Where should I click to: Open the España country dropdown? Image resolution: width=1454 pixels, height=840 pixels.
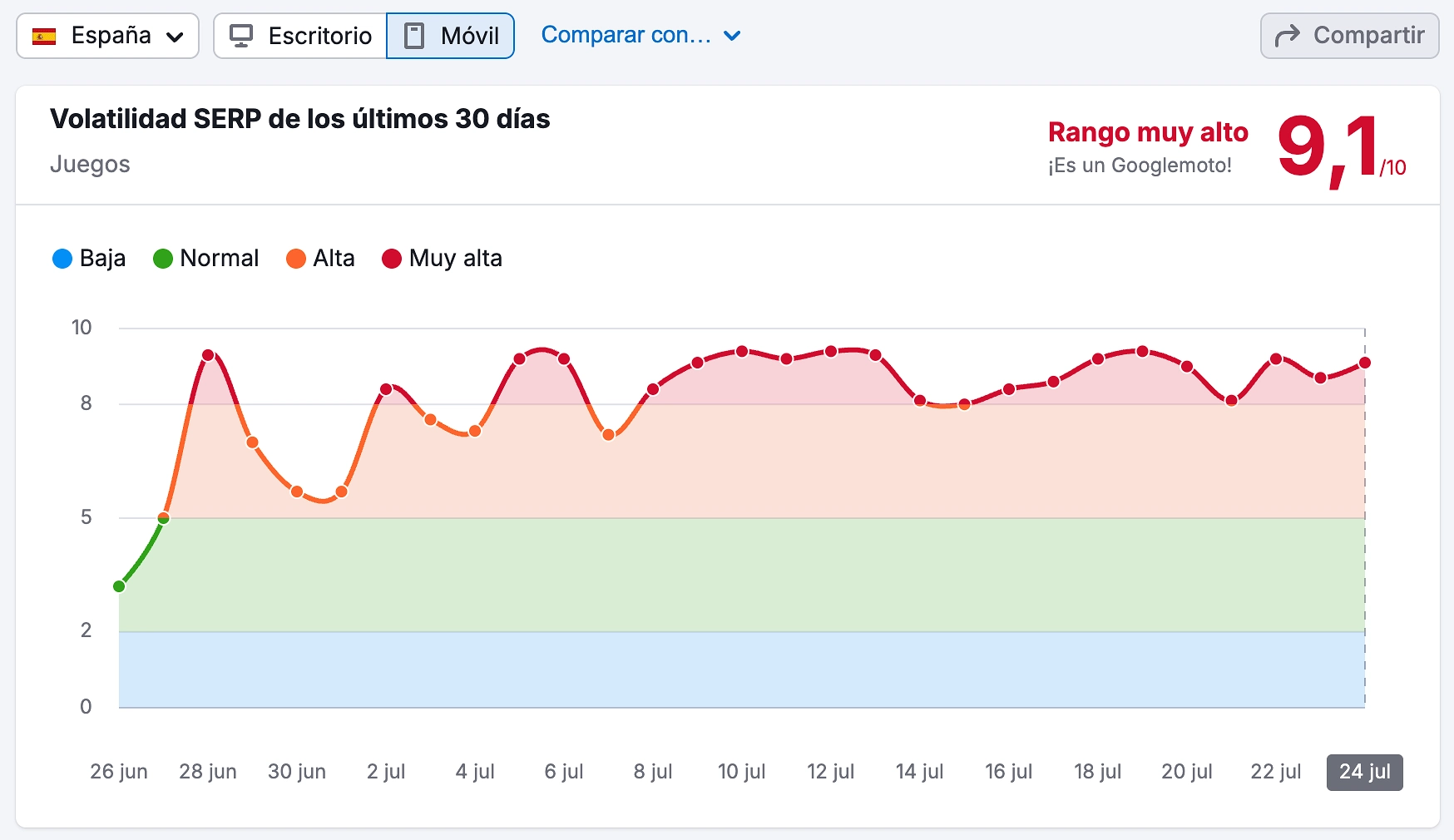(x=106, y=36)
